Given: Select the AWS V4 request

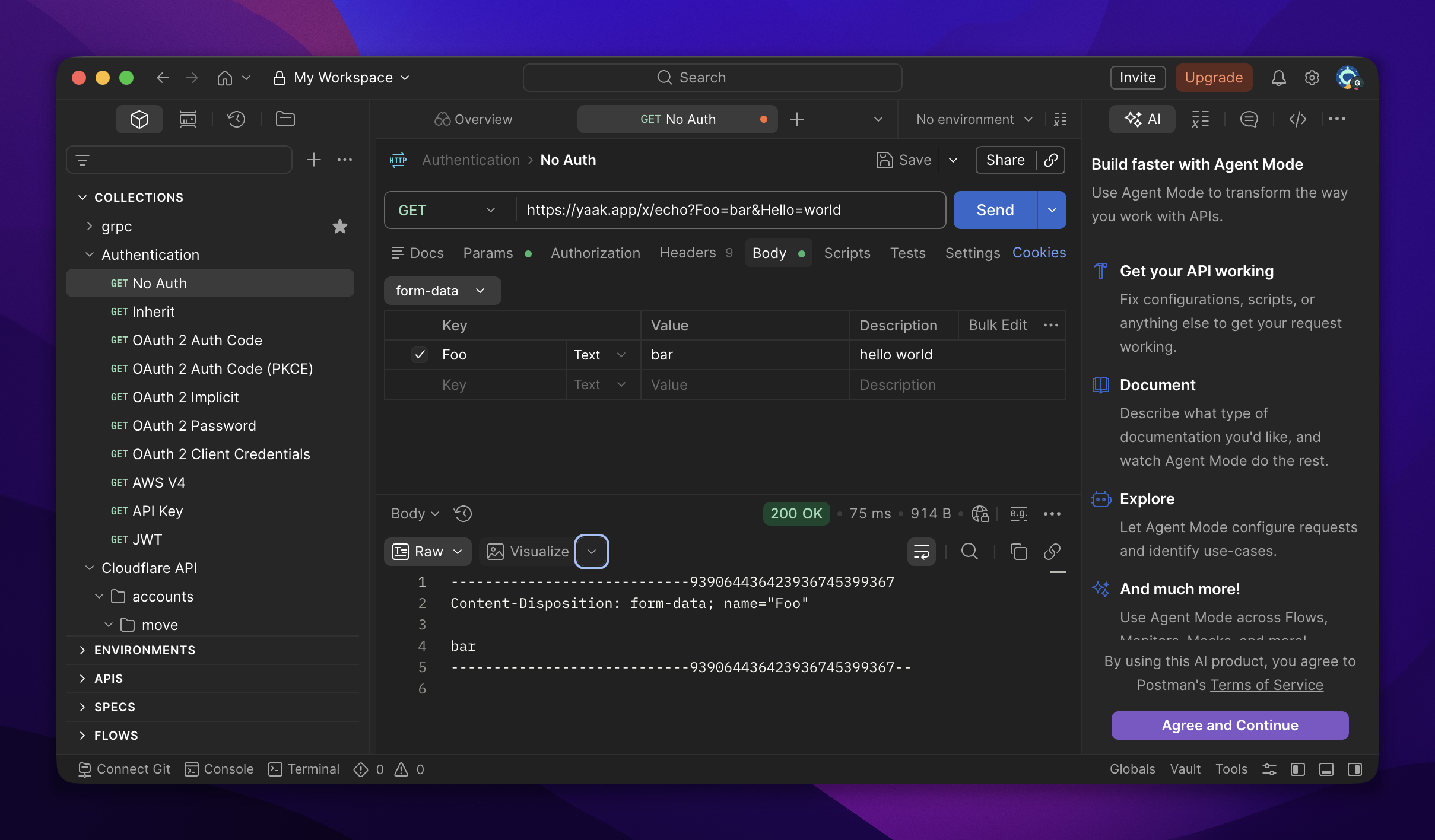Looking at the screenshot, I should (x=210, y=482).
